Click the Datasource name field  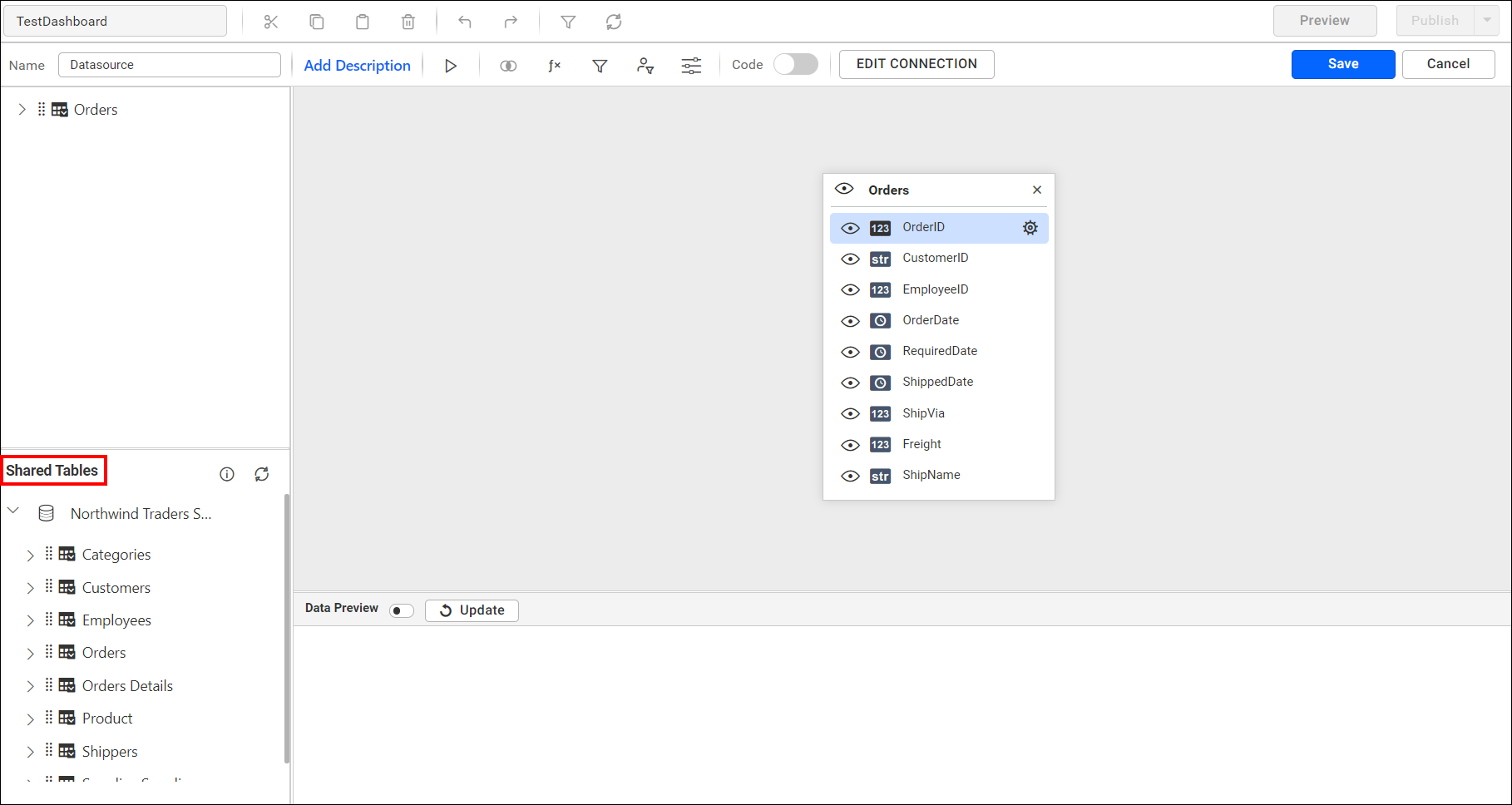point(170,65)
